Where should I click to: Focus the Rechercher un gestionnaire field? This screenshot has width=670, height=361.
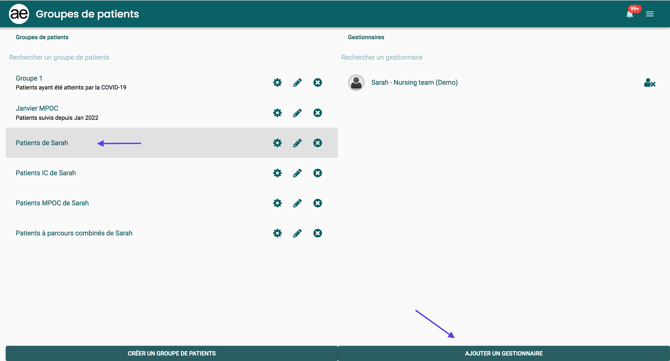503,57
